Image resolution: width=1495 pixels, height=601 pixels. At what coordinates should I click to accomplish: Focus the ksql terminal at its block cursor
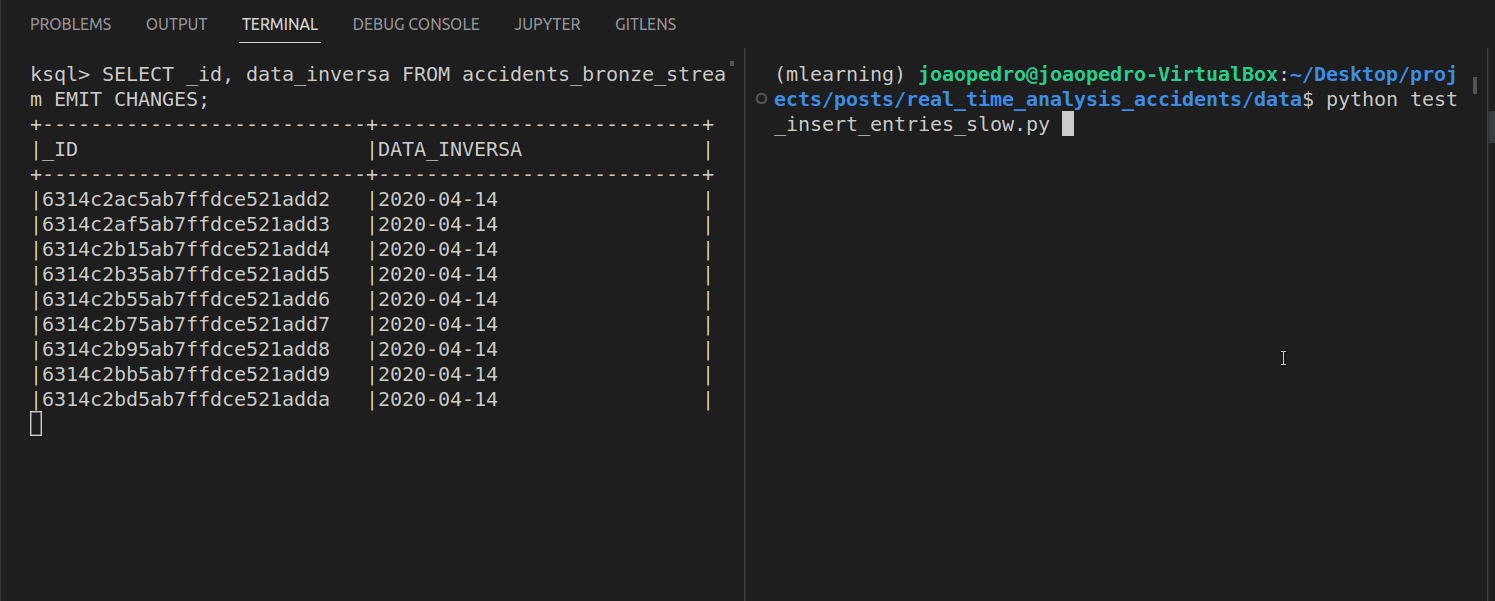(36, 424)
